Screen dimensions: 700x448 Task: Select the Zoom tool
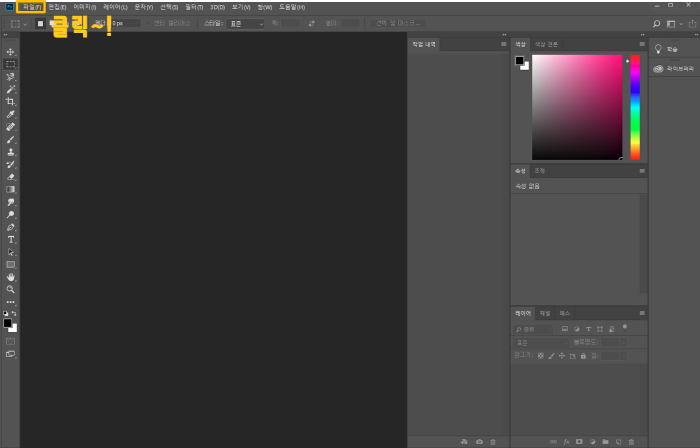point(10,290)
